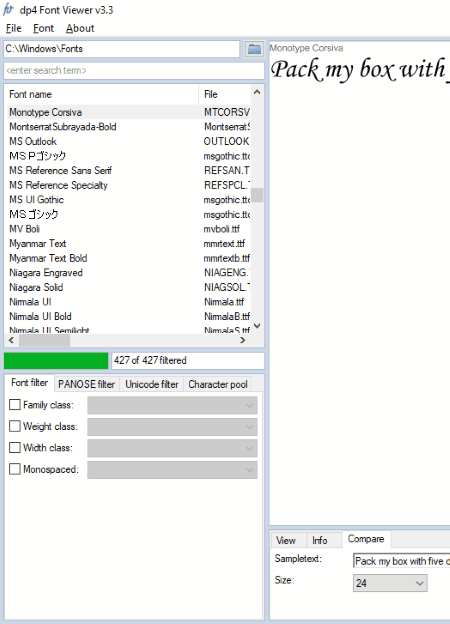Switch to the Unicode filter tab

tap(152, 384)
